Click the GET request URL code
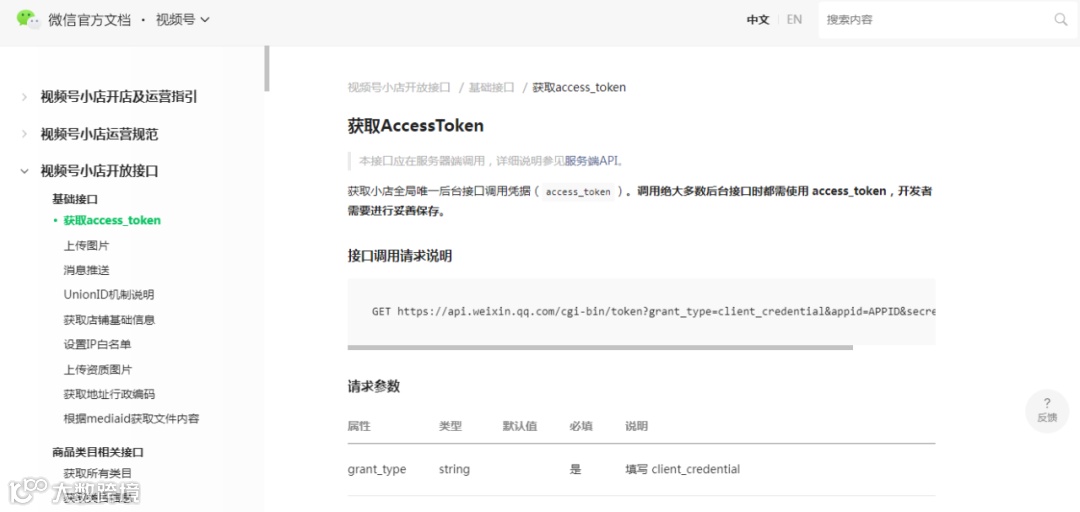Image resolution: width=1080 pixels, height=512 pixels. coord(653,311)
